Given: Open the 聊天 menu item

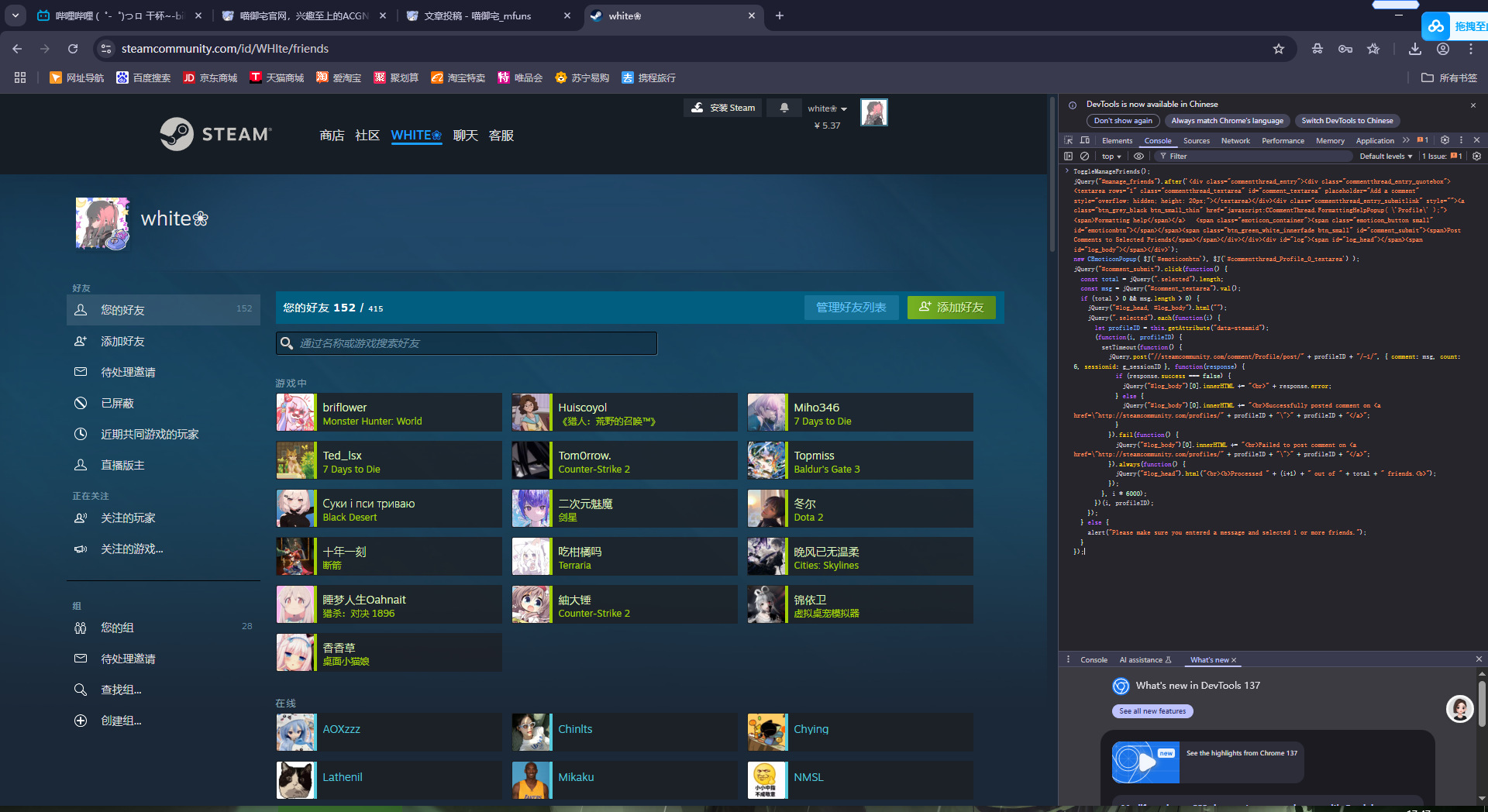Looking at the screenshot, I should (x=466, y=136).
